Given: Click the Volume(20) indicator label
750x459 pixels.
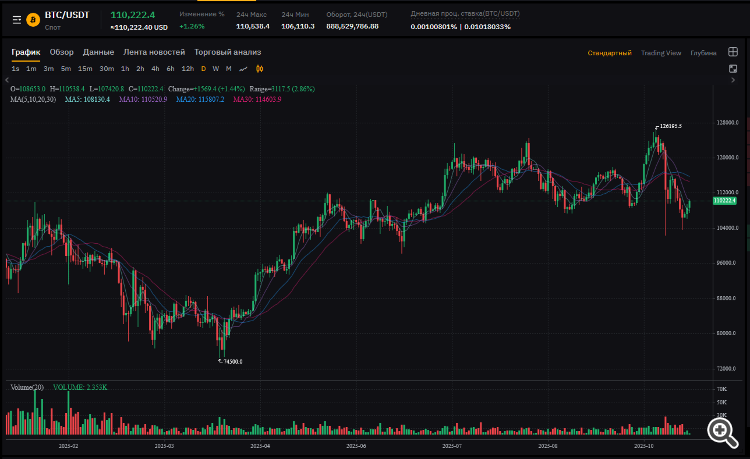Looking at the screenshot, I should point(27,387).
